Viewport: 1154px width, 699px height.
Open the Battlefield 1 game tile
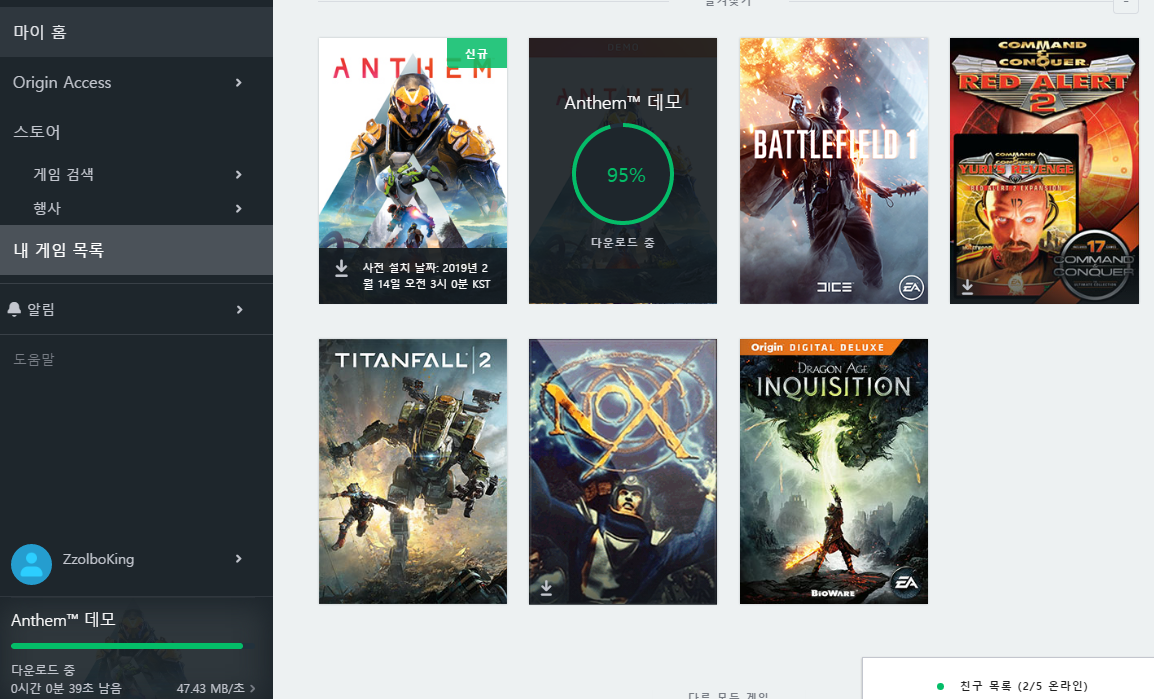834,171
